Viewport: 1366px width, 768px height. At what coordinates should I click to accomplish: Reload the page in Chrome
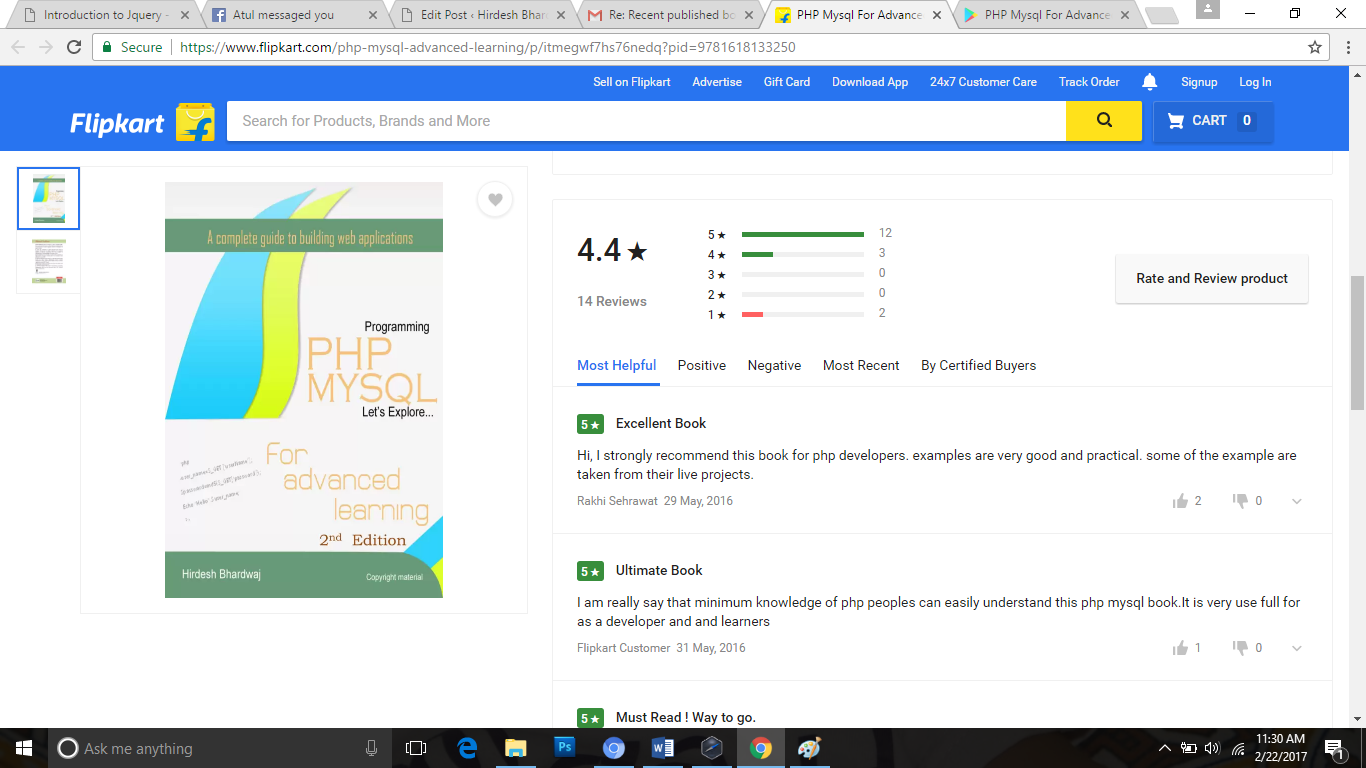point(73,47)
